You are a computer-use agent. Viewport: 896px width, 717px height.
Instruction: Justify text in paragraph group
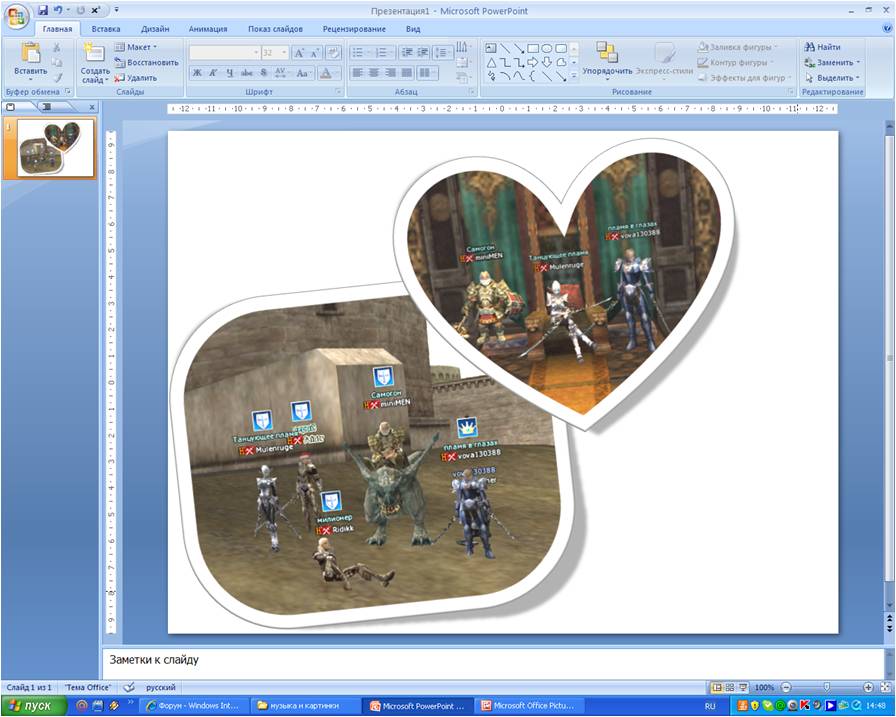(407, 73)
